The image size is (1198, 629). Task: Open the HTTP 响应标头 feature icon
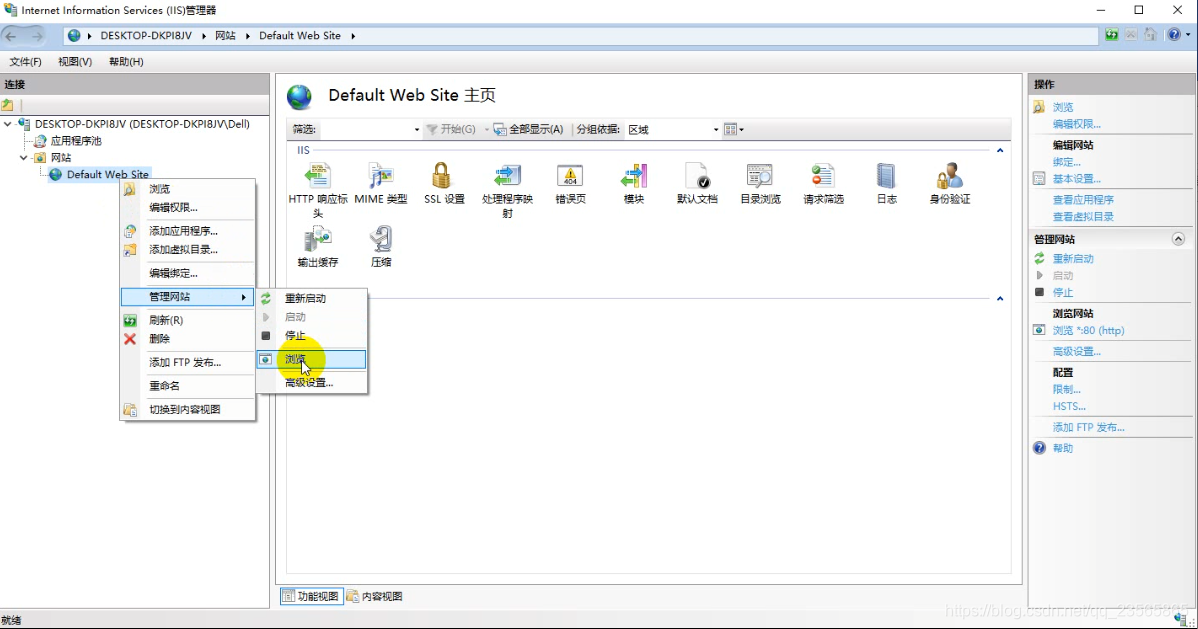pos(317,177)
